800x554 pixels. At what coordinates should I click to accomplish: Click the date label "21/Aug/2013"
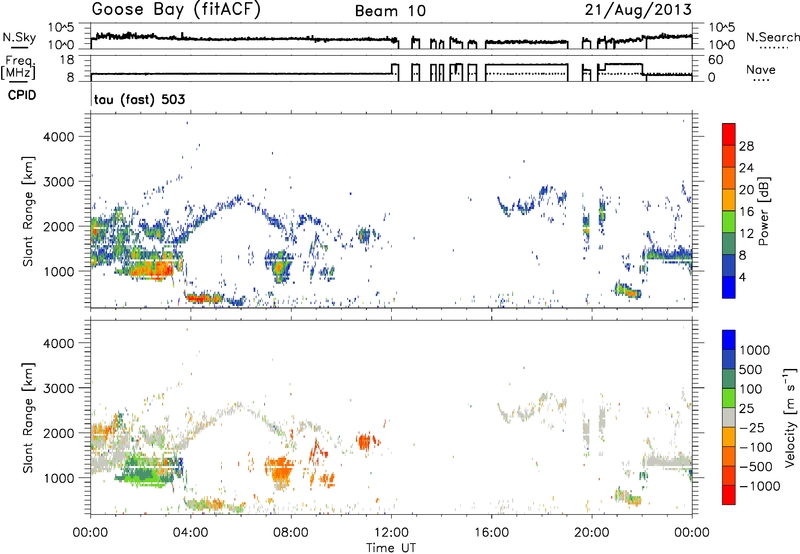point(638,10)
